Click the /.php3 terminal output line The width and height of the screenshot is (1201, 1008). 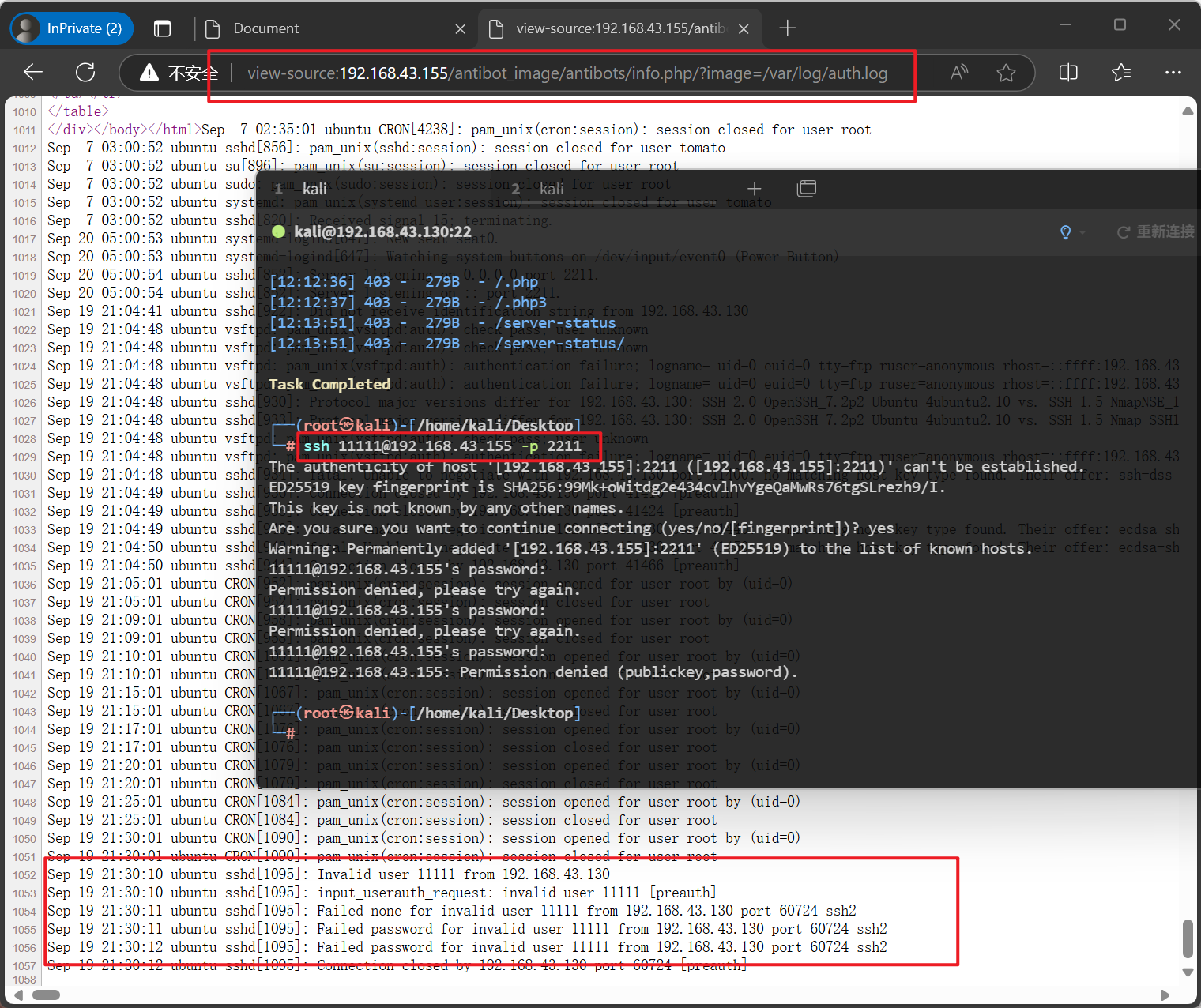point(408,303)
